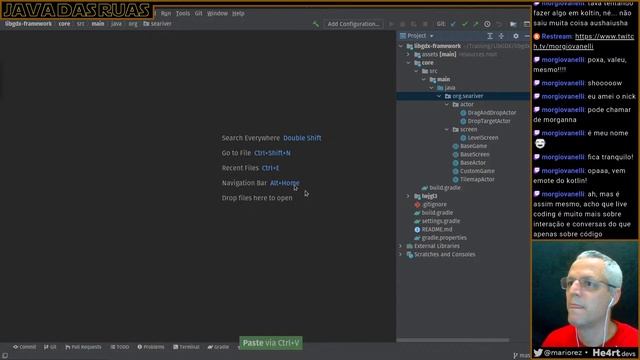Image resolution: width=640 pixels, height=360 pixels.
Task: Collapse the org.searlver package
Action: click(x=439, y=96)
